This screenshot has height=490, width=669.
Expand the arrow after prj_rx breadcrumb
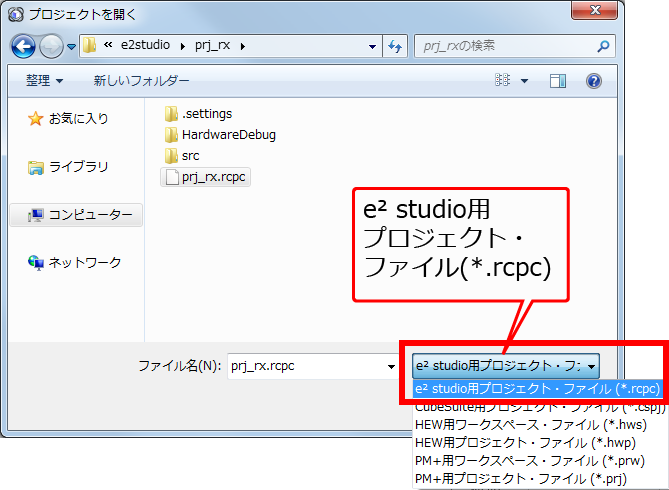pyautogui.click(x=243, y=46)
